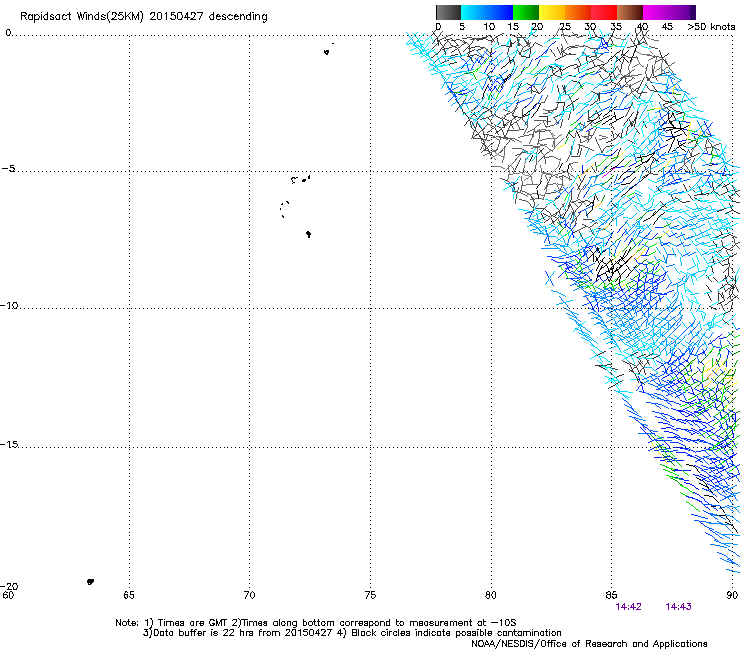
Task: Click the island marker near 72E 7S
Action: coord(308,234)
